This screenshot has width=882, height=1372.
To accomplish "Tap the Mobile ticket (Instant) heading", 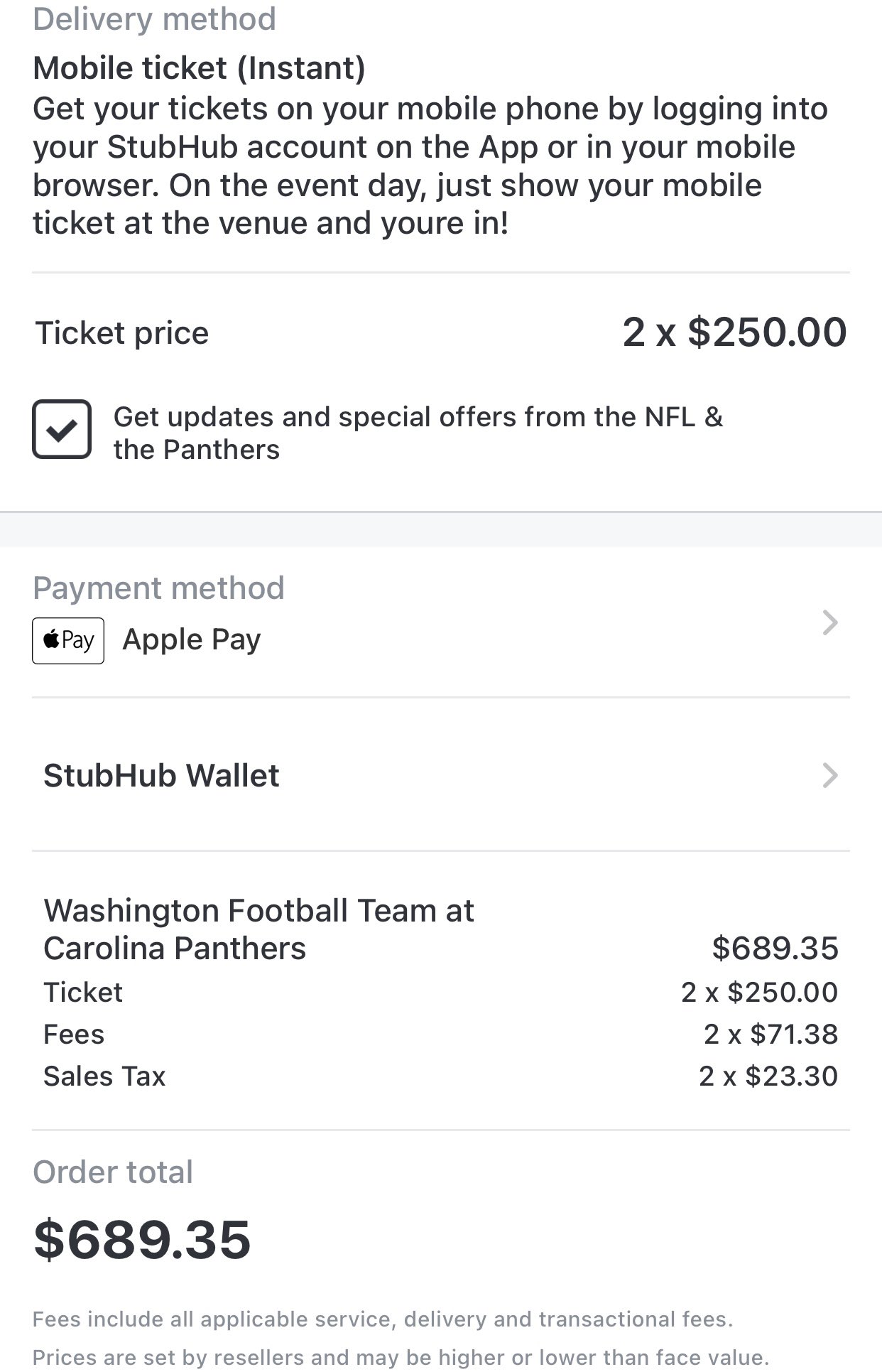I will (x=199, y=68).
